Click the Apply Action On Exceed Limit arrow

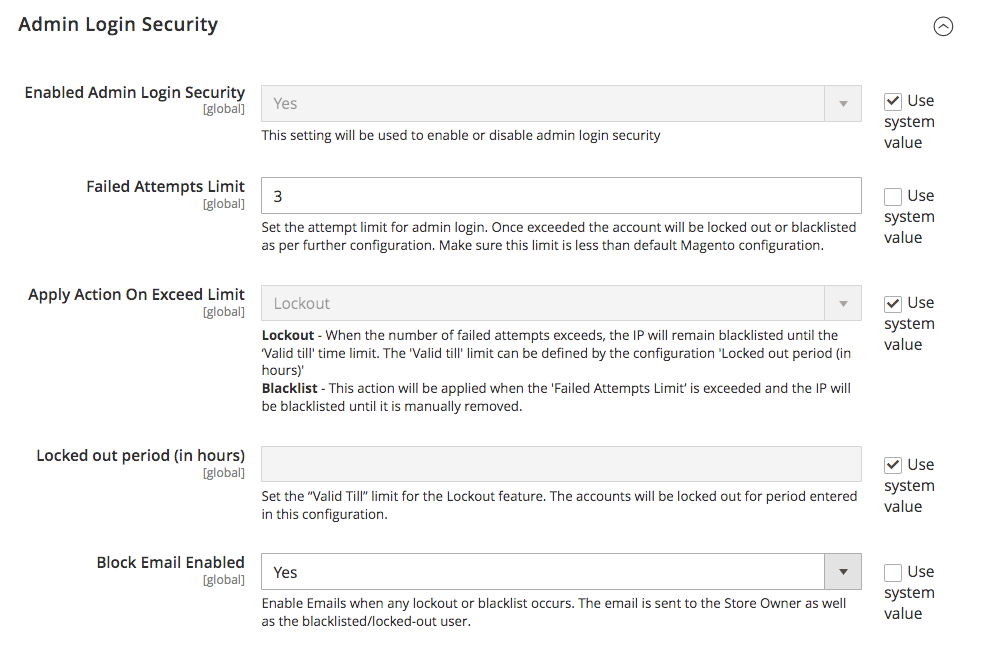[843, 303]
